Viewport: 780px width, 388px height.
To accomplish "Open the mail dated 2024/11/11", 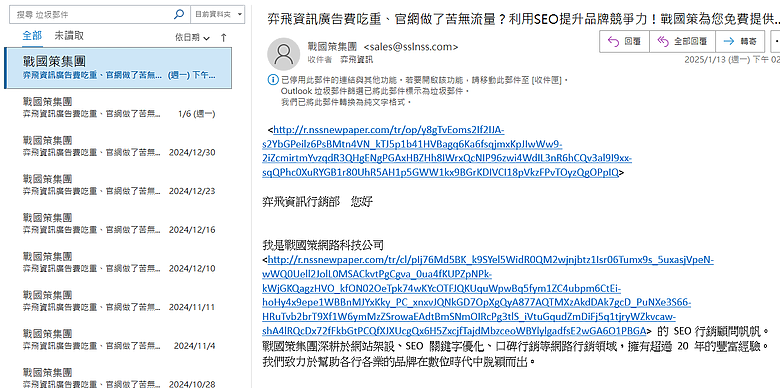I will (118, 301).
